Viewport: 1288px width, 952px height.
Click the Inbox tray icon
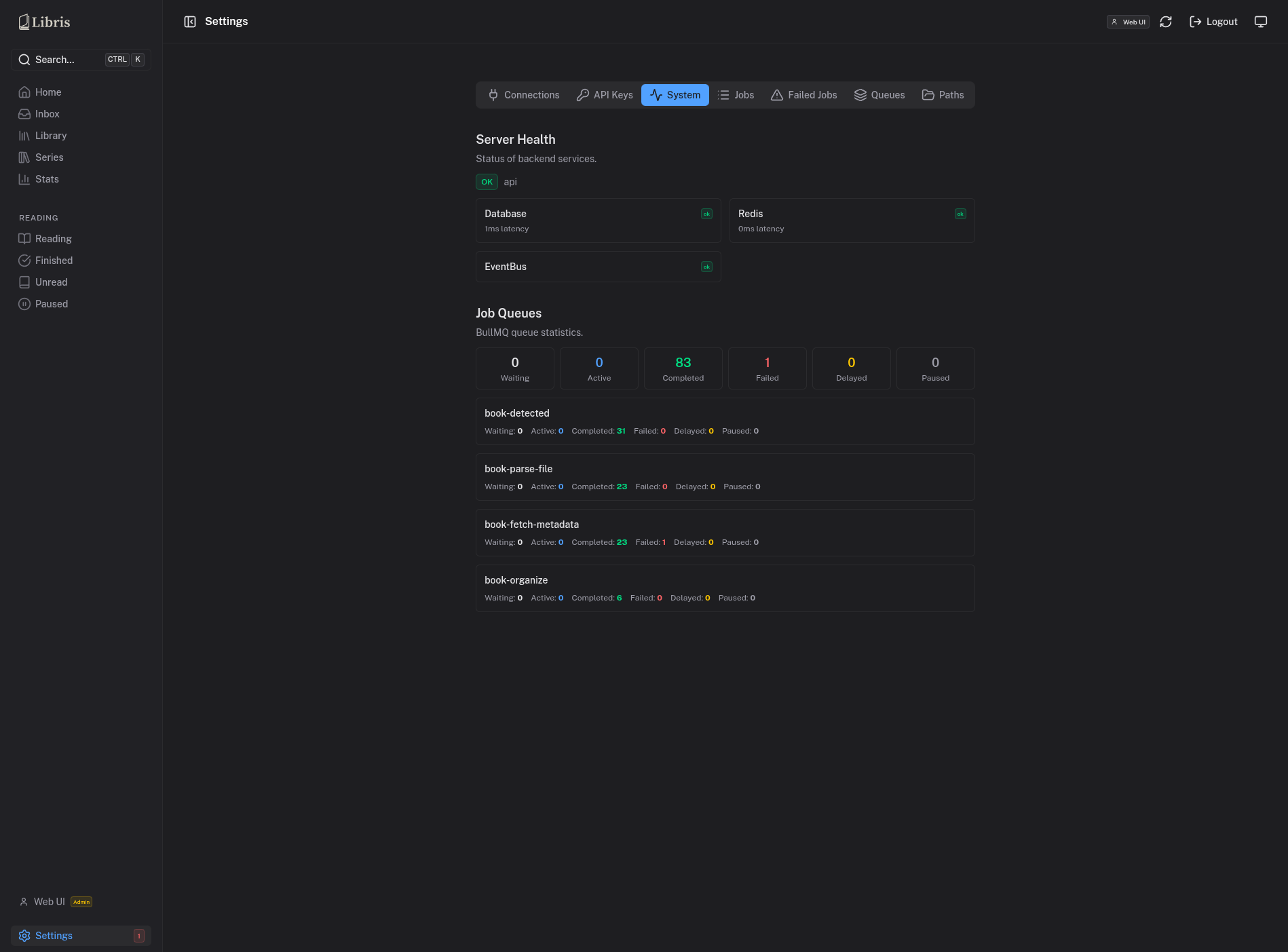24,114
